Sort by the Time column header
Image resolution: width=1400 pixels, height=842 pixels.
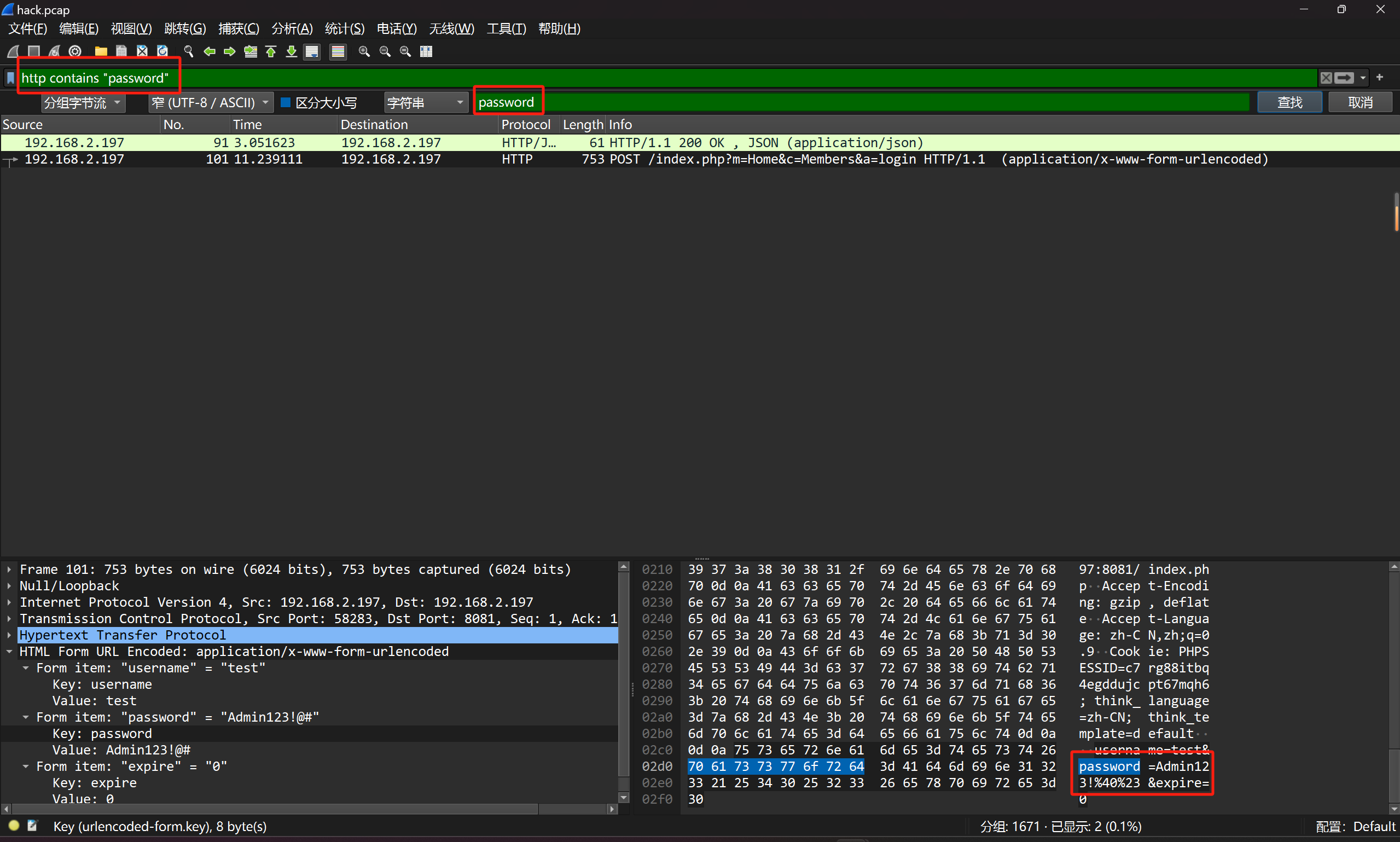coord(283,124)
